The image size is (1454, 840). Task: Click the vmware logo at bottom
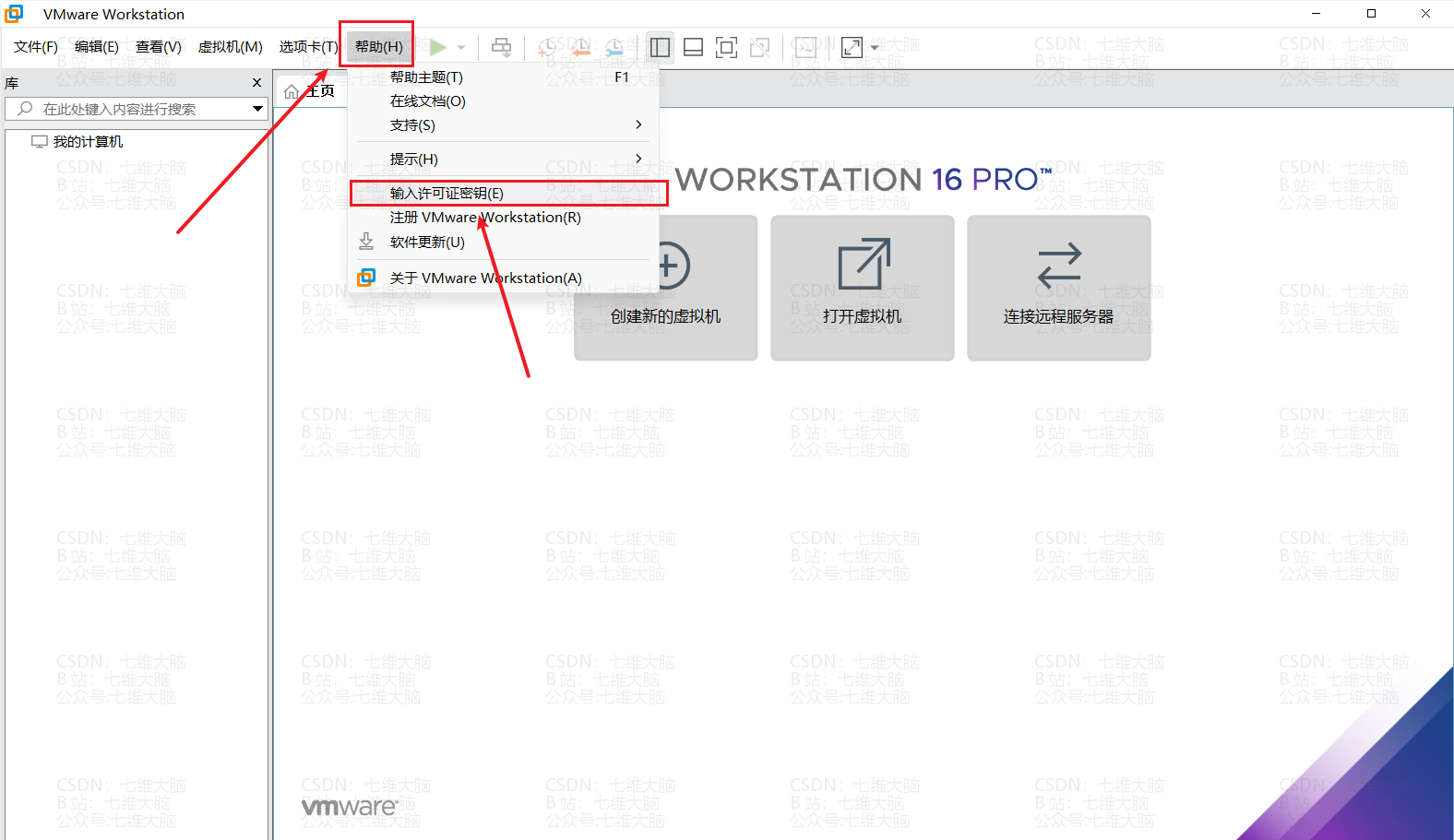coord(350,807)
